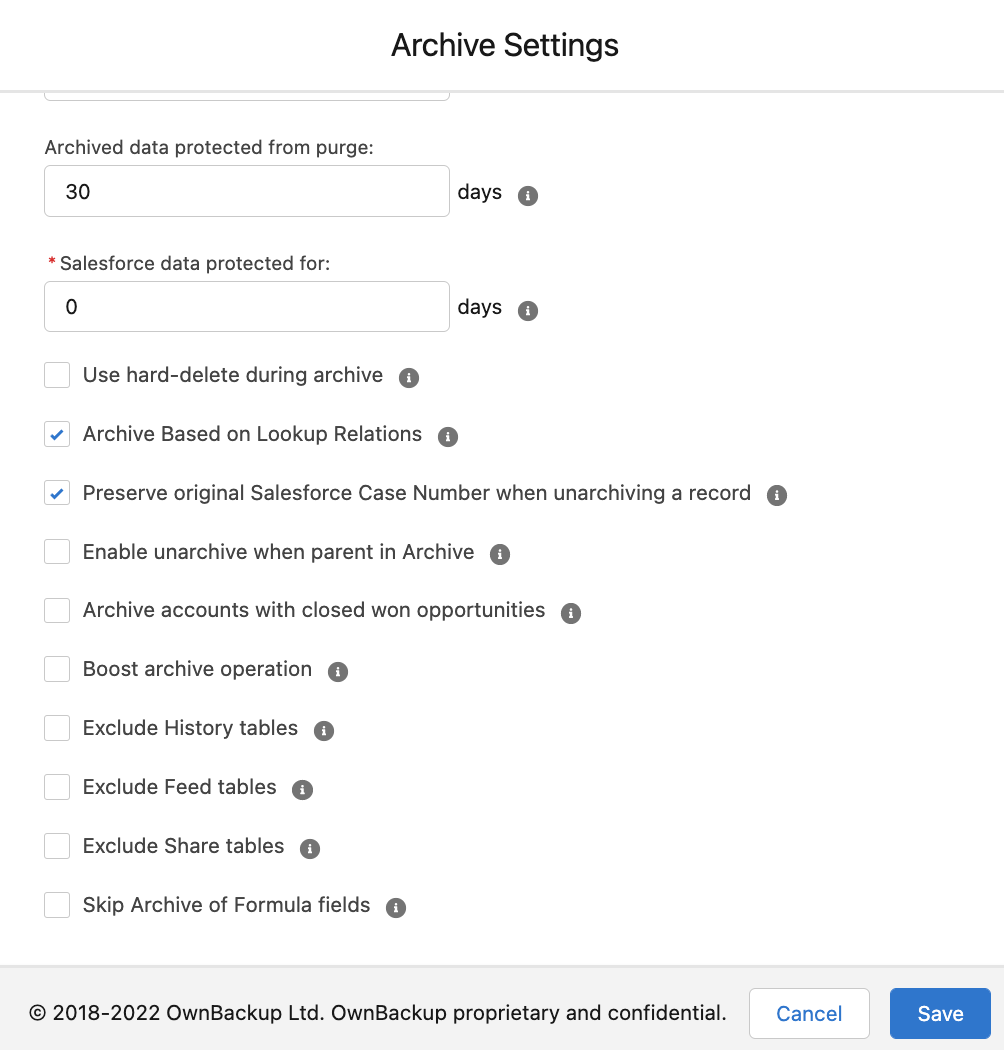Open info tooltip for 'Exclude Feed tables'

302,789
